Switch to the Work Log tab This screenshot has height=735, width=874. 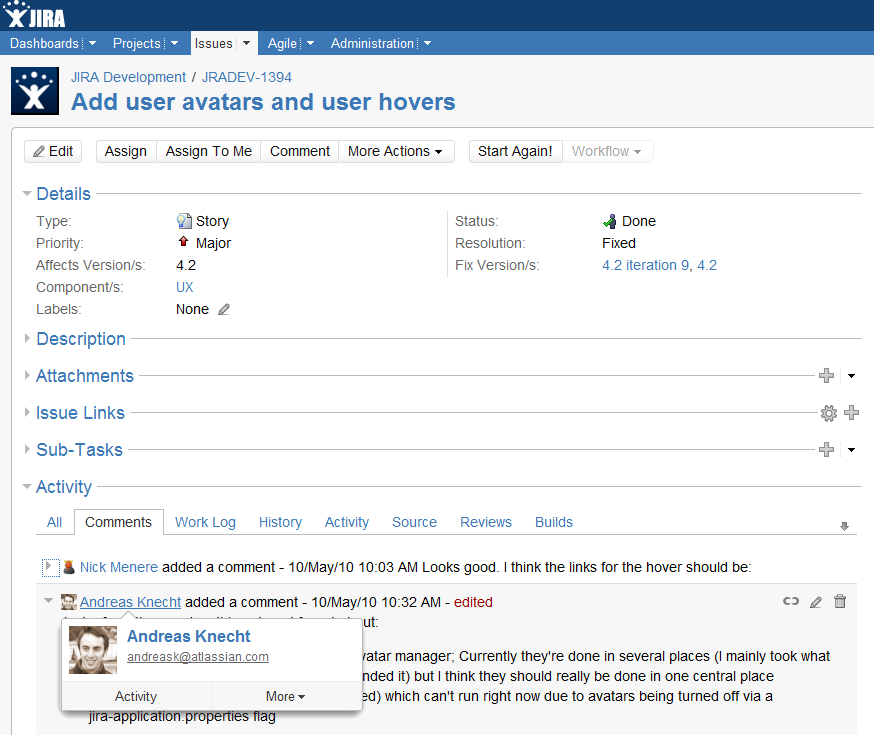pyautogui.click(x=205, y=522)
